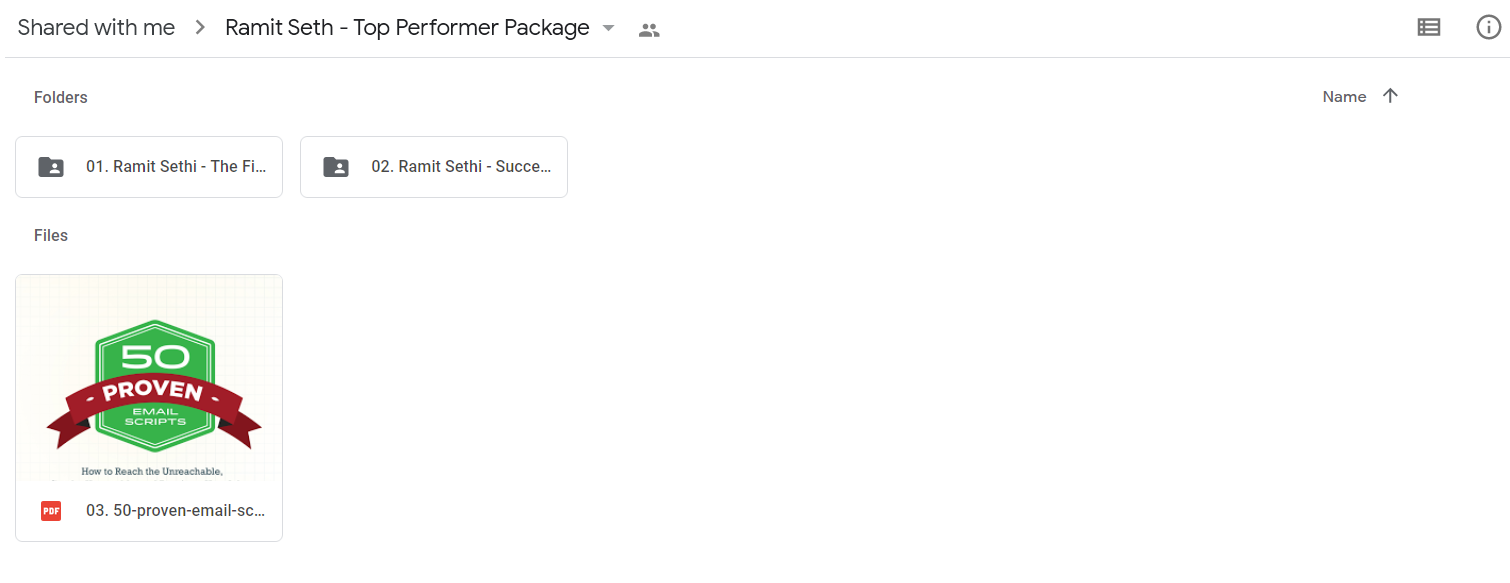
Task: Open the 50 Proven Email Scripts preview thumbnail
Action: coord(149,378)
